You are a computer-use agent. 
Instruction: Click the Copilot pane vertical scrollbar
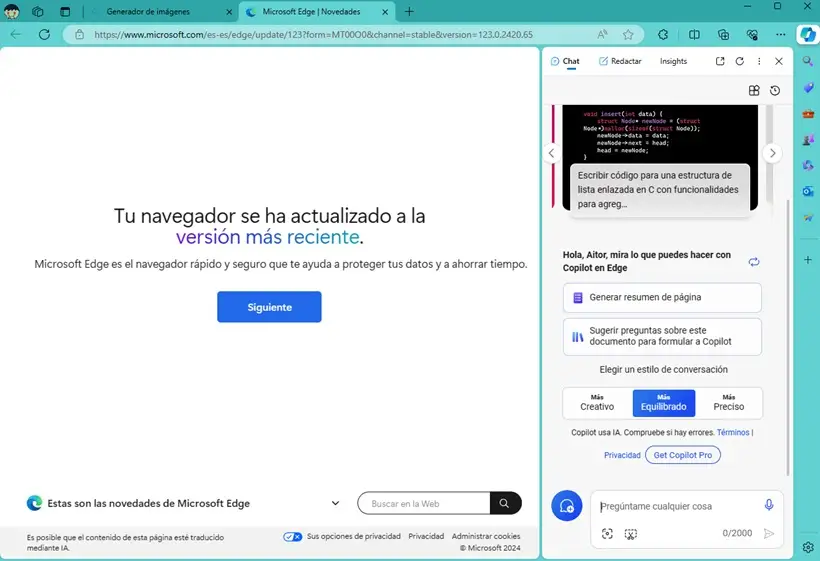coord(788,337)
